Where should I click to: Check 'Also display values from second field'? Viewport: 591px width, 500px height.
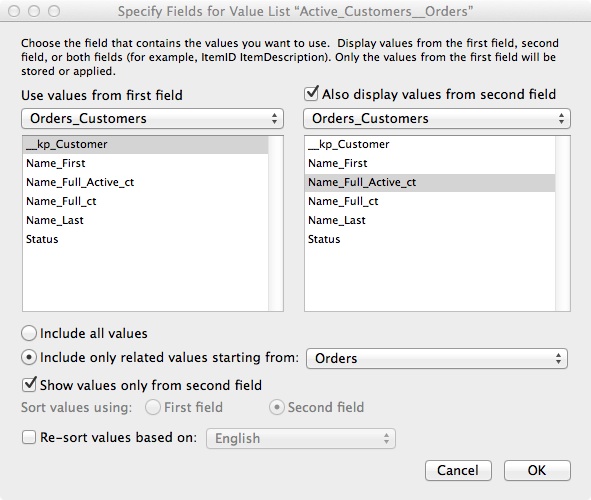click(311, 94)
